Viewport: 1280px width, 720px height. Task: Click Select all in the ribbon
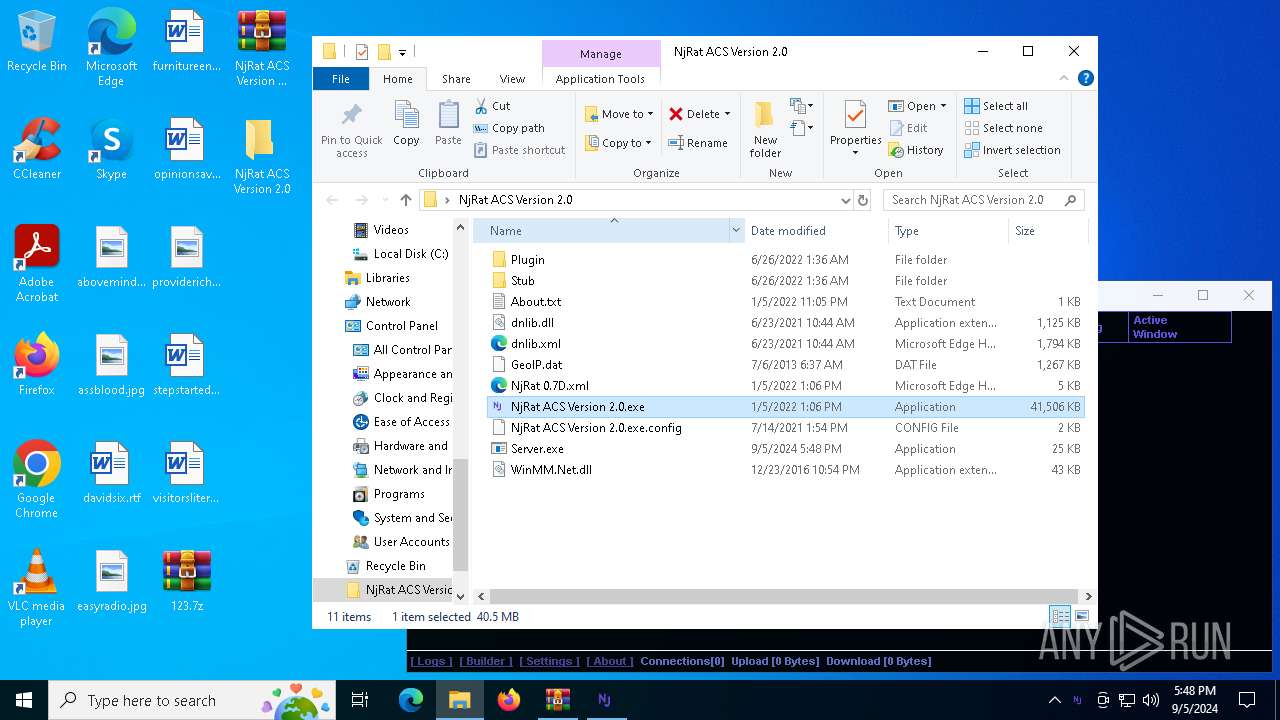(996, 106)
